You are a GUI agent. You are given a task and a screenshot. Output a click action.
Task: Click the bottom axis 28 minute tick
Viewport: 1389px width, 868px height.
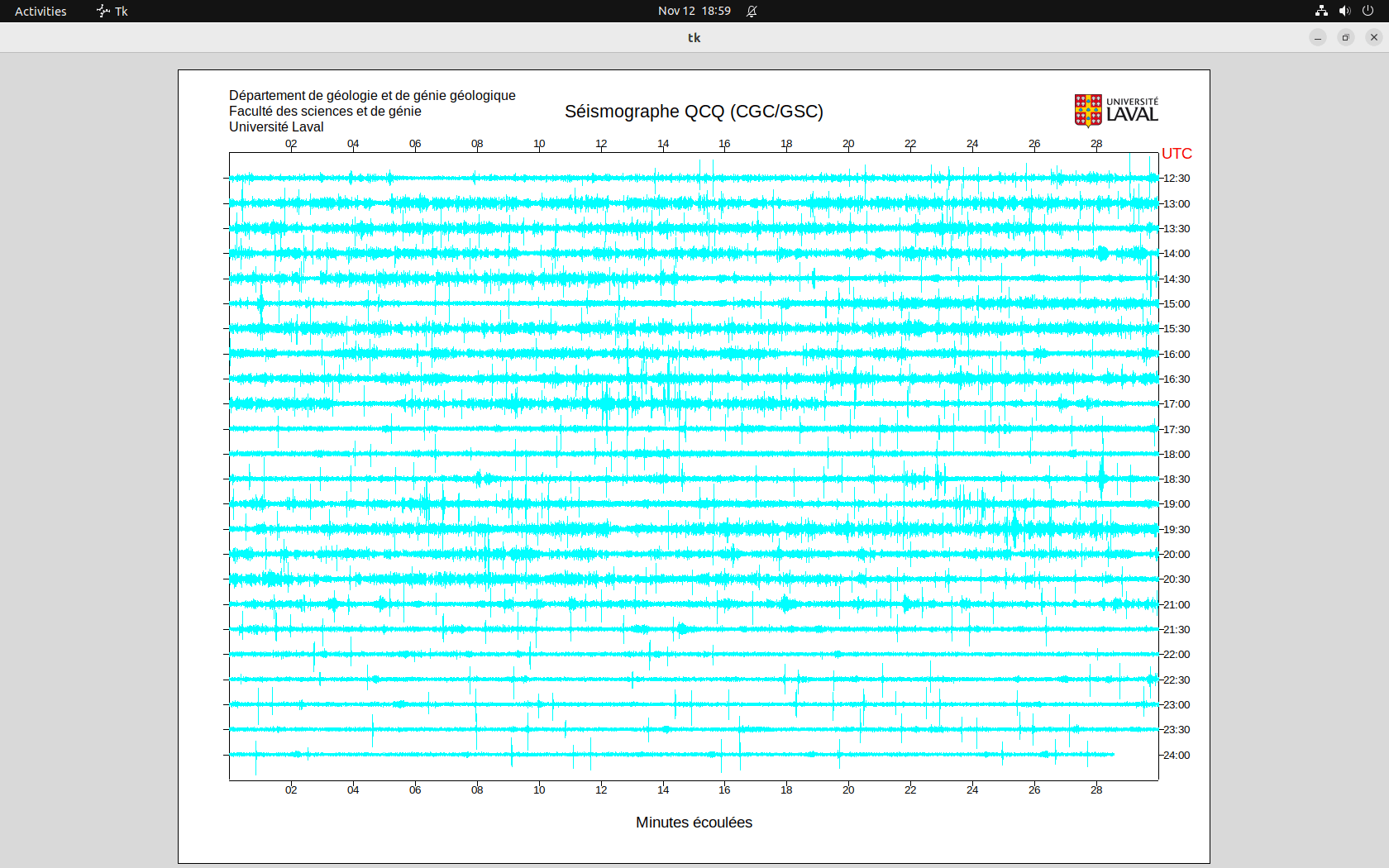pos(1096,789)
